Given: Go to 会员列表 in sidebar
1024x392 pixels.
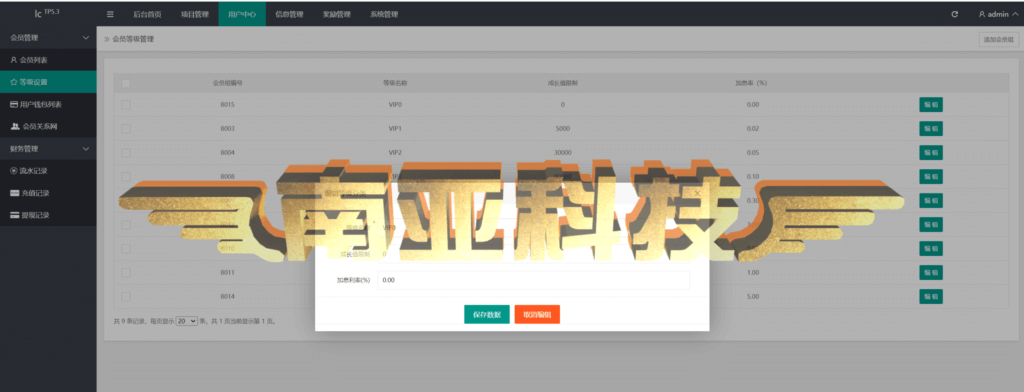Looking at the screenshot, I should point(48,60).
